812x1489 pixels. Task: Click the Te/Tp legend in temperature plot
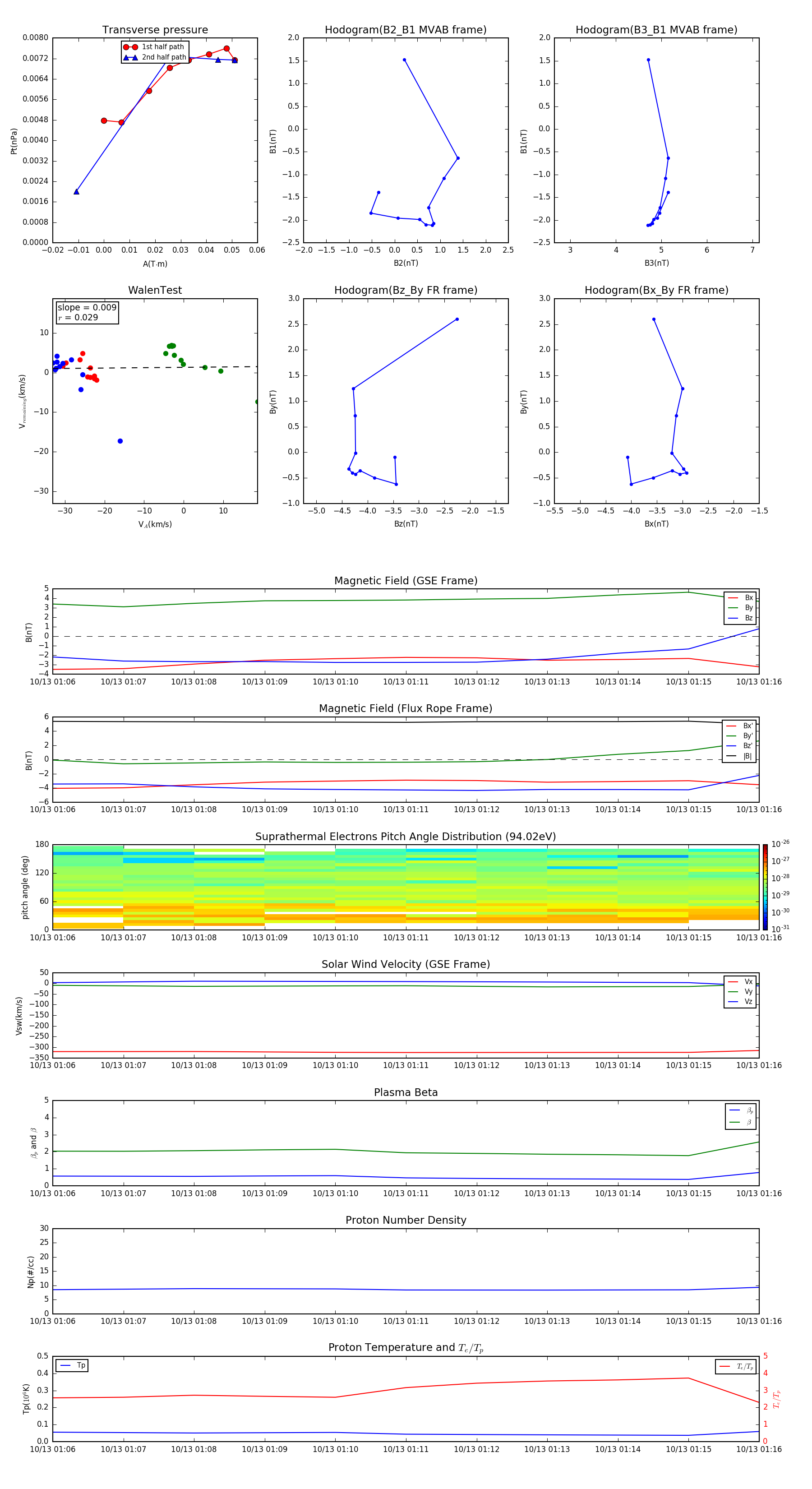coord(736,1366)
